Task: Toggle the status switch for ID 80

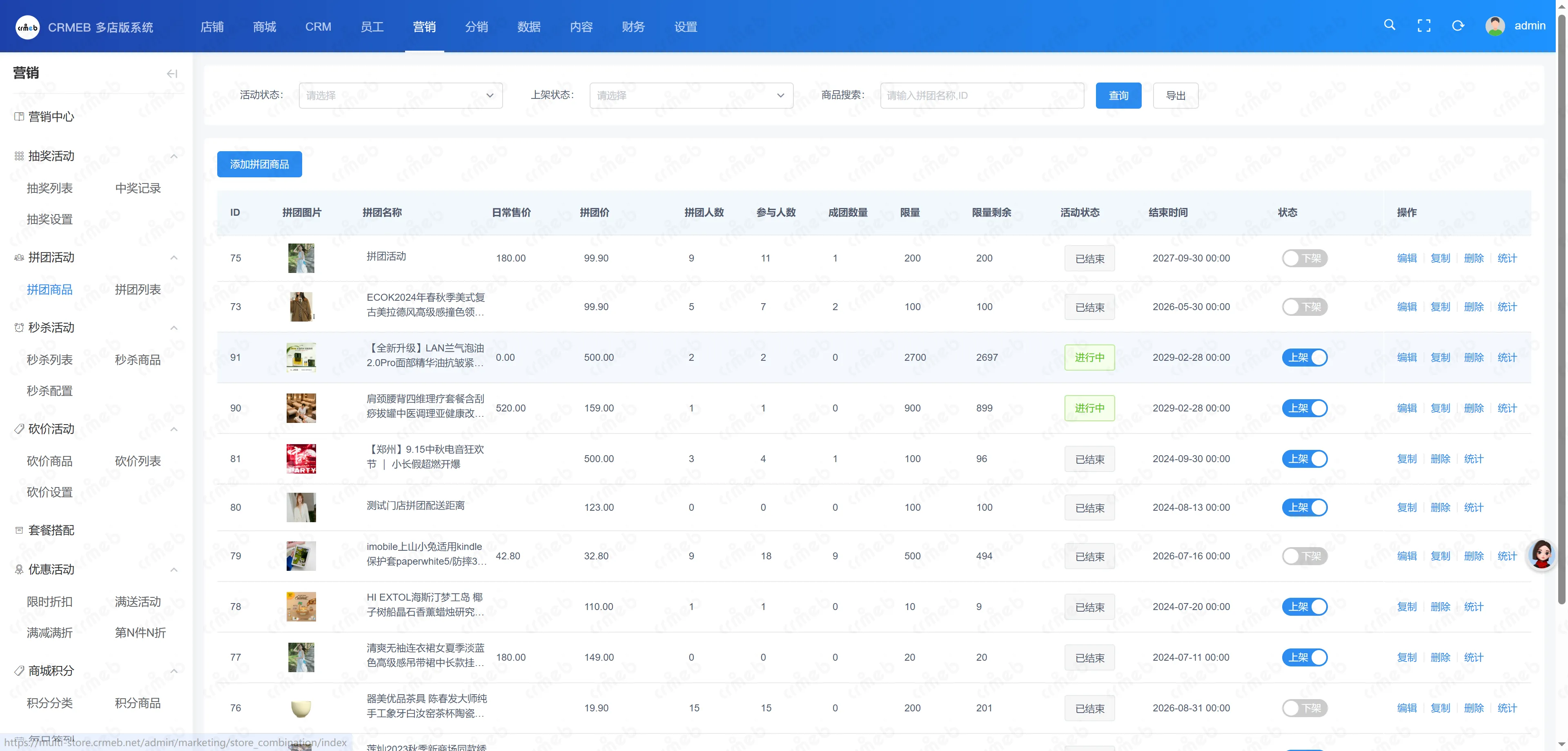Action: tap(1305, 507)
